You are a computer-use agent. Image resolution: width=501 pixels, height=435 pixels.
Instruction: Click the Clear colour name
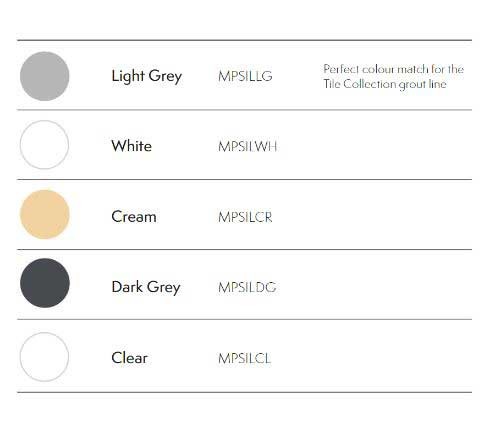130,358
